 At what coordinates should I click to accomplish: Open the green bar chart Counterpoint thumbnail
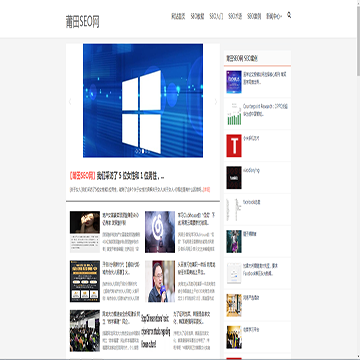(x=234, y=114)
